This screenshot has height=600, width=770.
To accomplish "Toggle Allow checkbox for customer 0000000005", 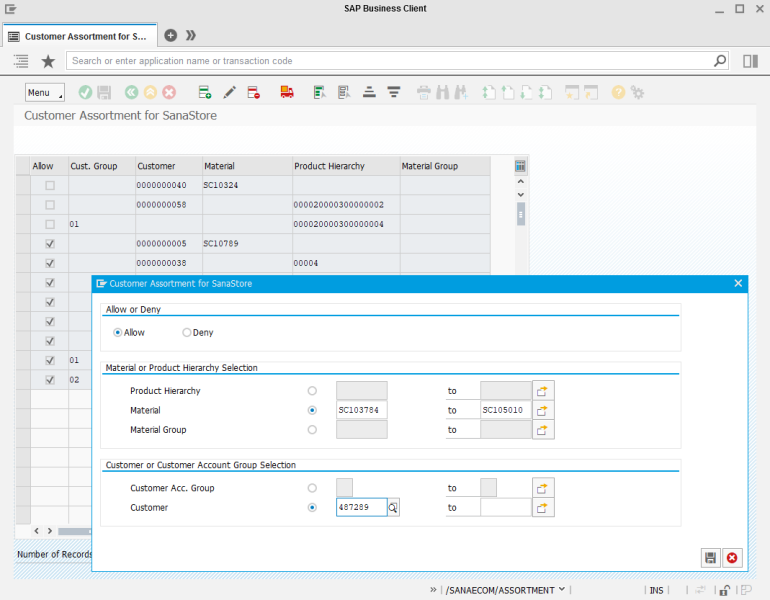I will point(50,244).
